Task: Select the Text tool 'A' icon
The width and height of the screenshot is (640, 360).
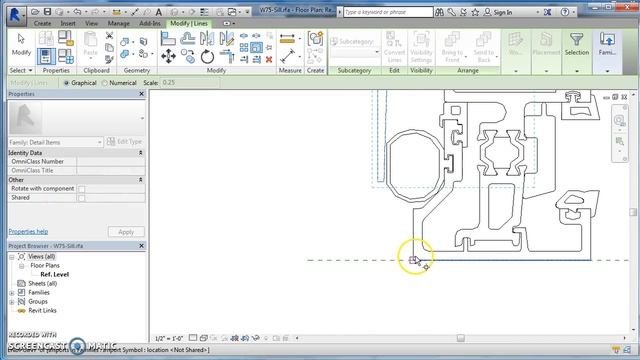Action: click(x=158, y=12)
